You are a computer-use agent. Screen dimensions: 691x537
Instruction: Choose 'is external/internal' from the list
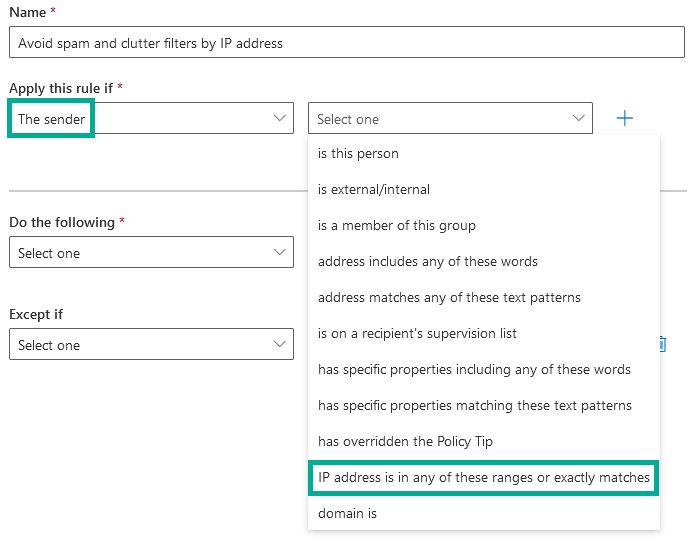click(x=375, y=190)
